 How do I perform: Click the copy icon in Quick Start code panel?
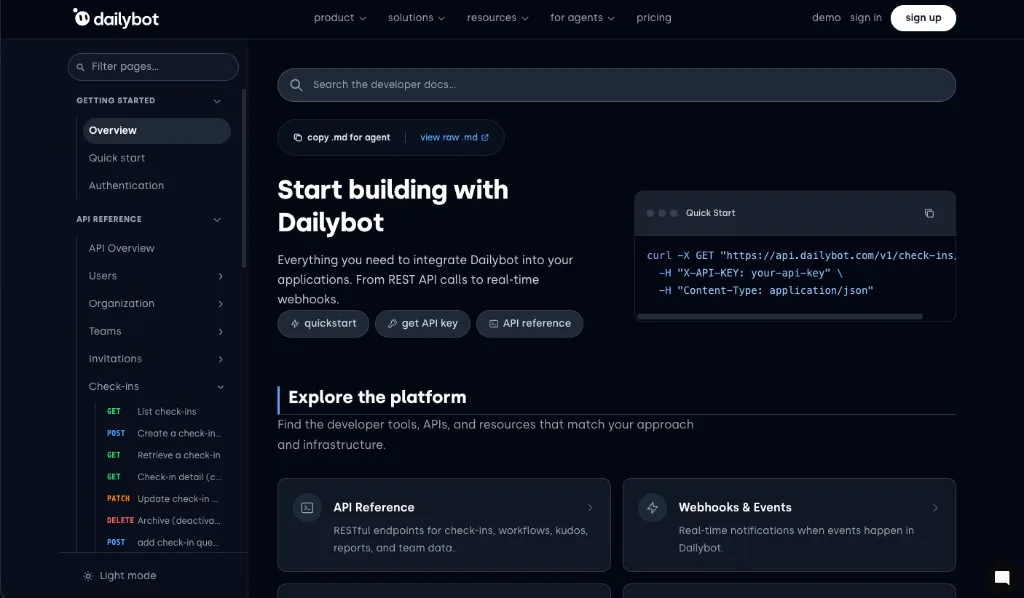[x=929, y=213]
